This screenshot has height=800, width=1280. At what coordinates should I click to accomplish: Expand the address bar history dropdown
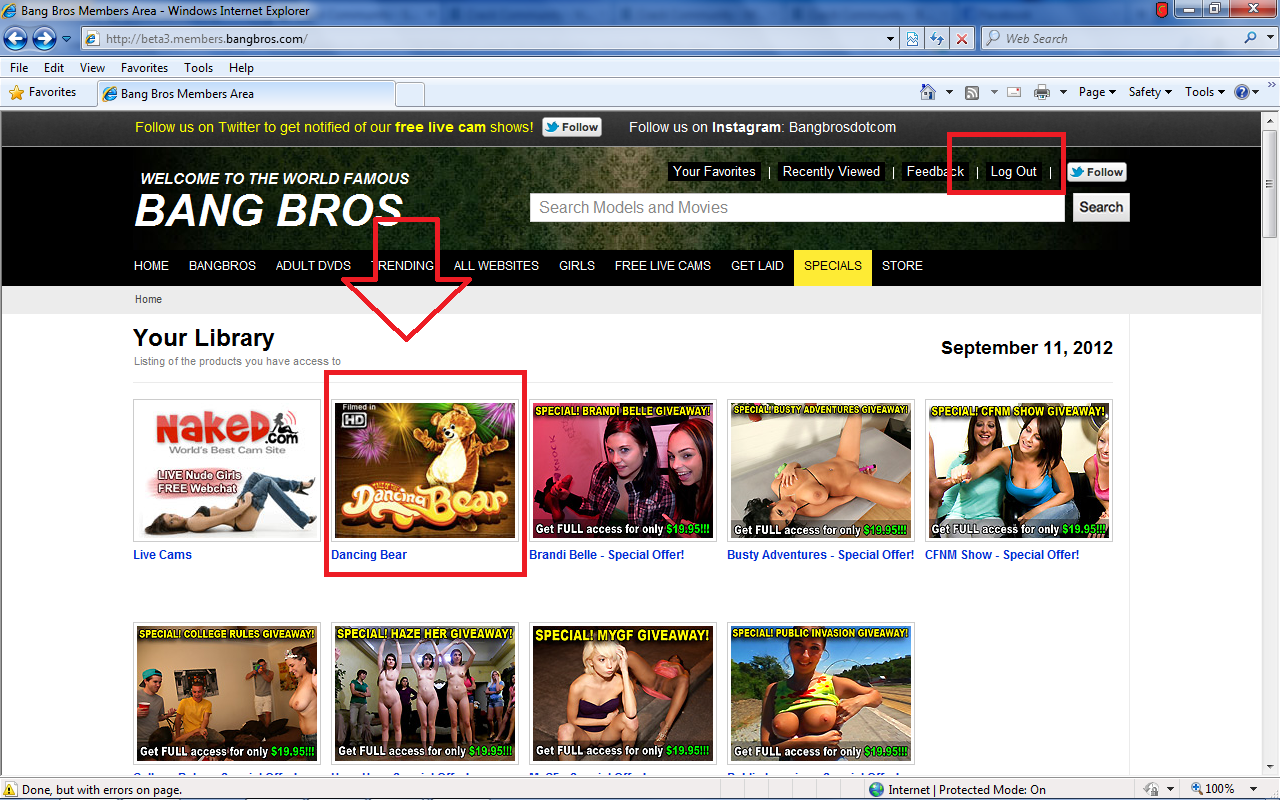[891, 39]
